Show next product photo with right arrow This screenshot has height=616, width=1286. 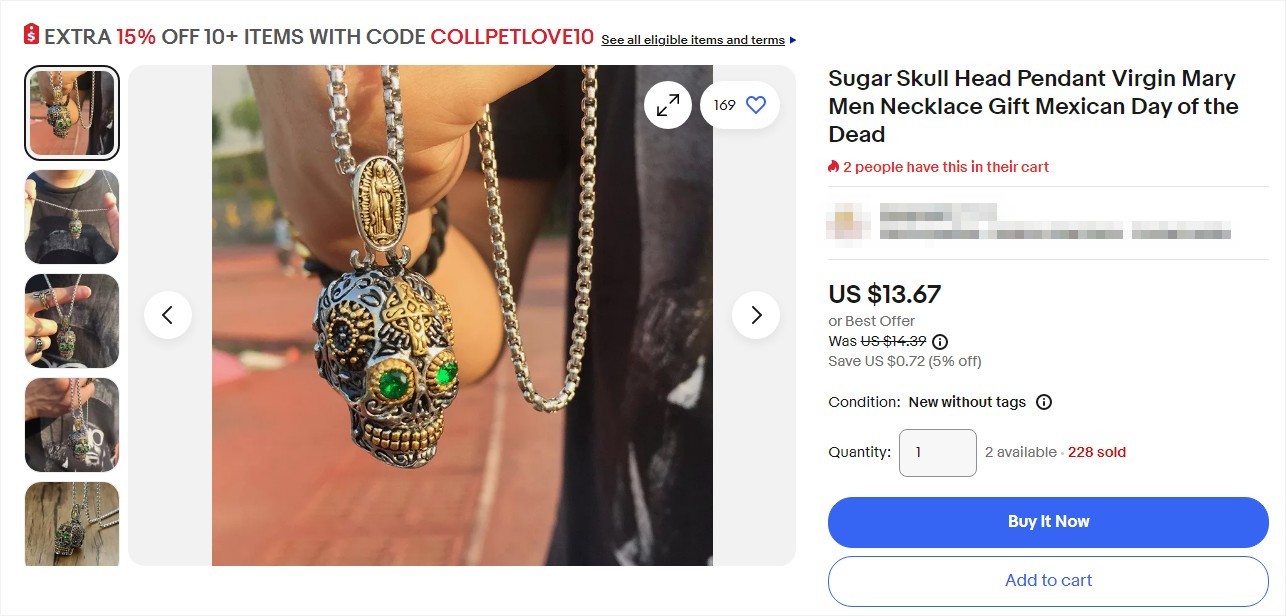point(756,314)
